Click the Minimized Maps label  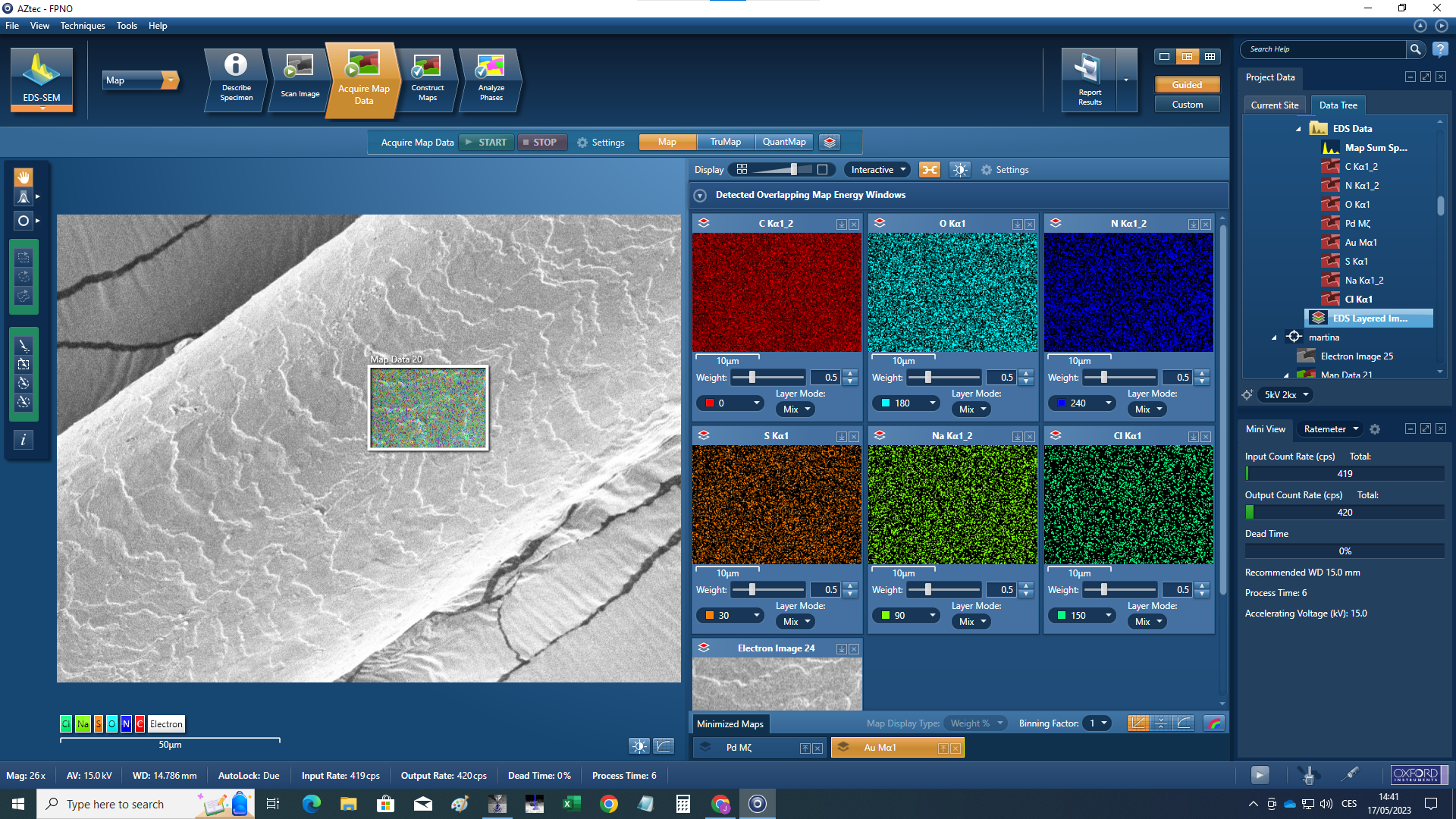point(730,724)
